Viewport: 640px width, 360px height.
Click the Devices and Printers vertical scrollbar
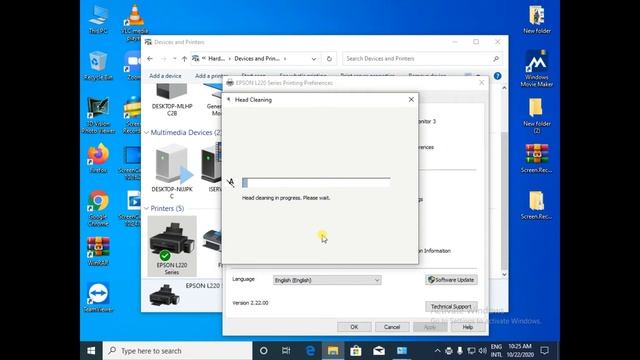click(x=504, y=182)
